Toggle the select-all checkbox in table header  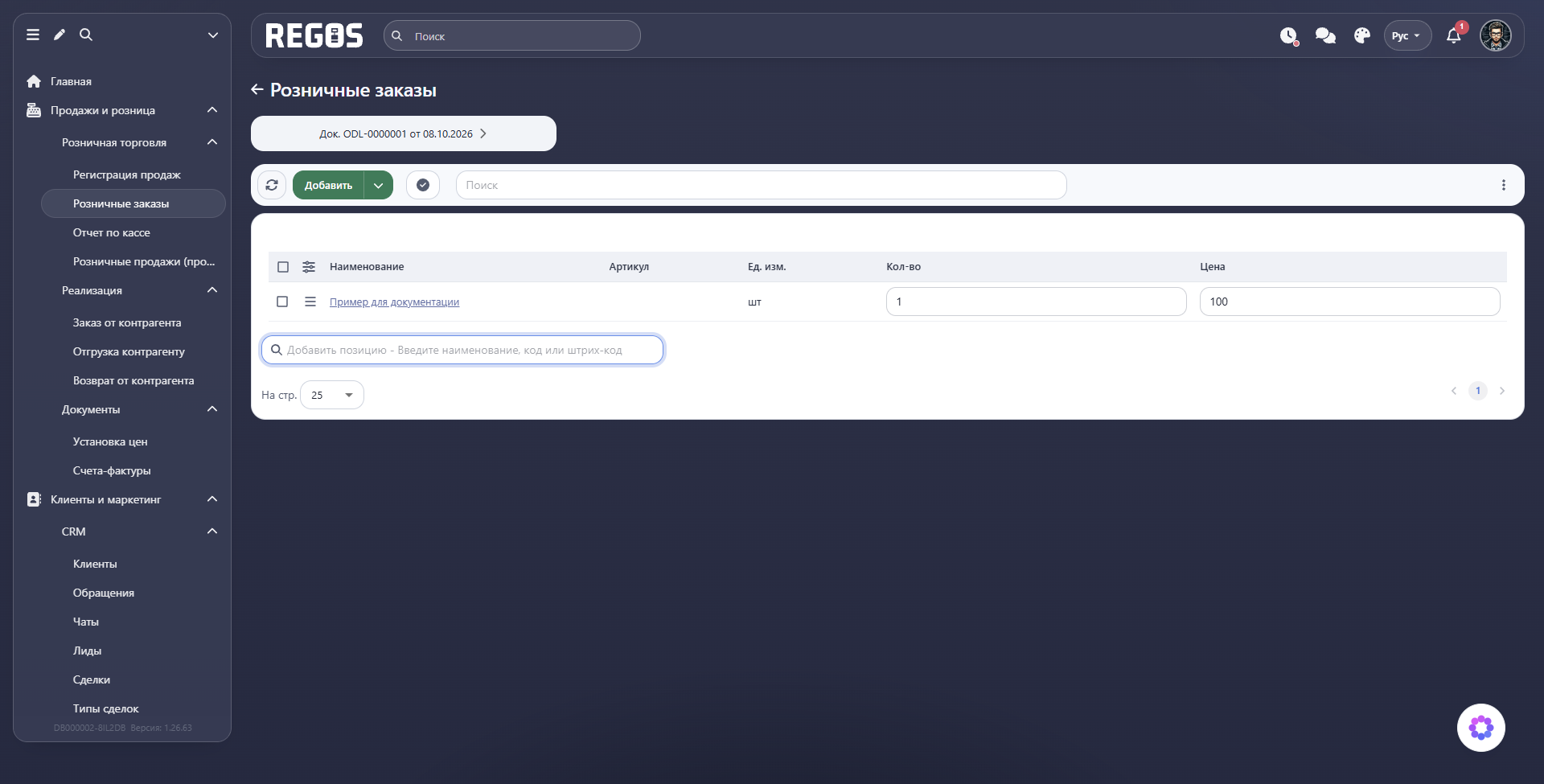[x=283, y=267]
